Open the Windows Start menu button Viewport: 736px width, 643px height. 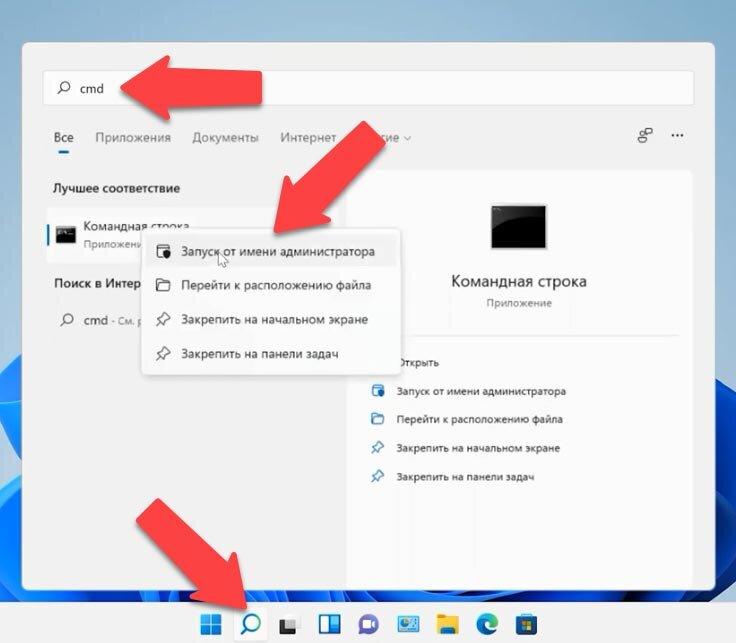(211, 624)
